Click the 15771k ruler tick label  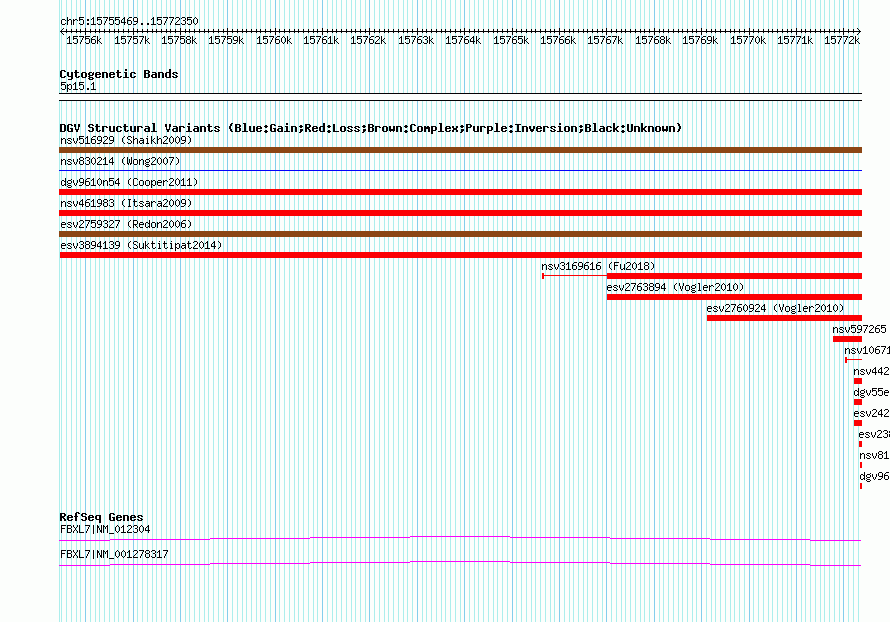795,40
